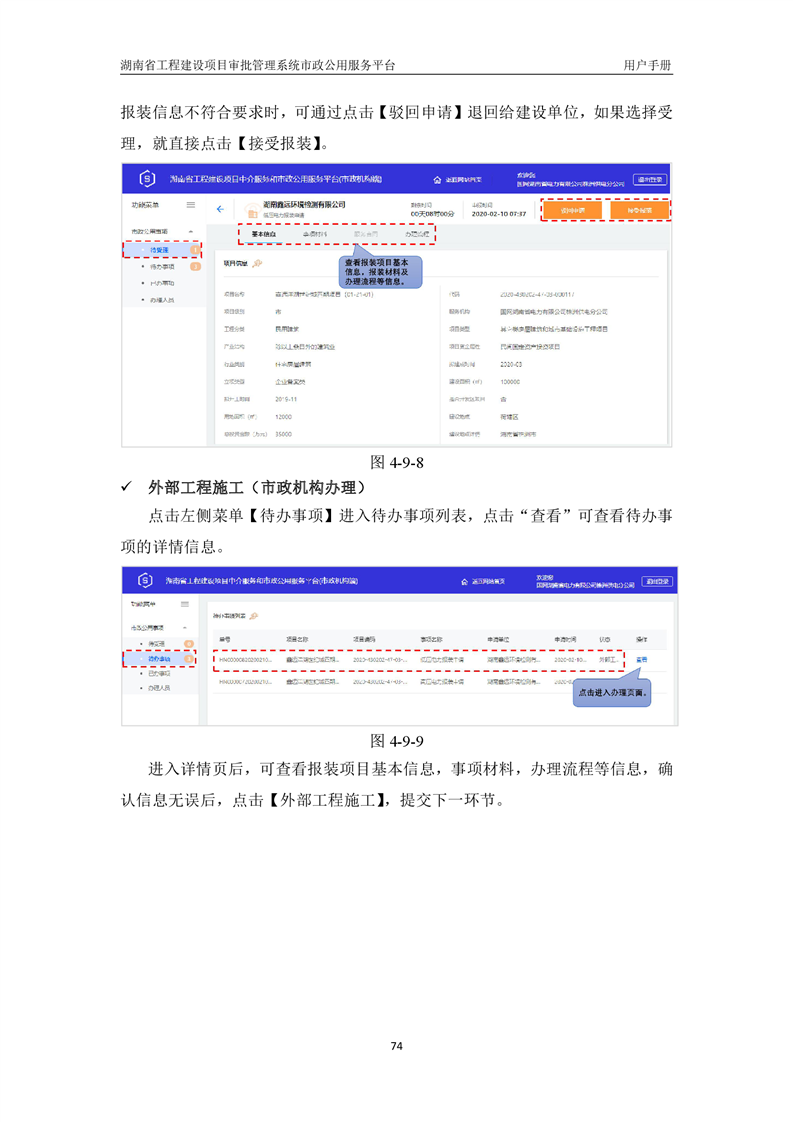Screen dimensions: 793x1122
Task: Click value '2019-11' in project info
Action: coord(286,399)
